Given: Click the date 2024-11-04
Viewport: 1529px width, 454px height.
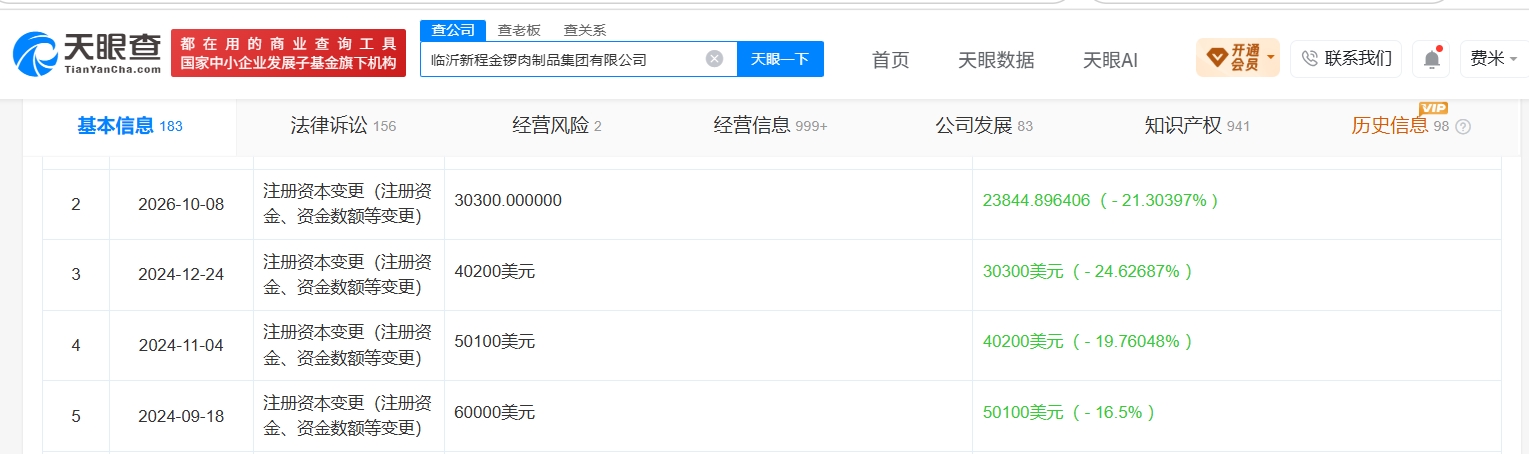Looking at the screenshot, I should click(181, 345).
